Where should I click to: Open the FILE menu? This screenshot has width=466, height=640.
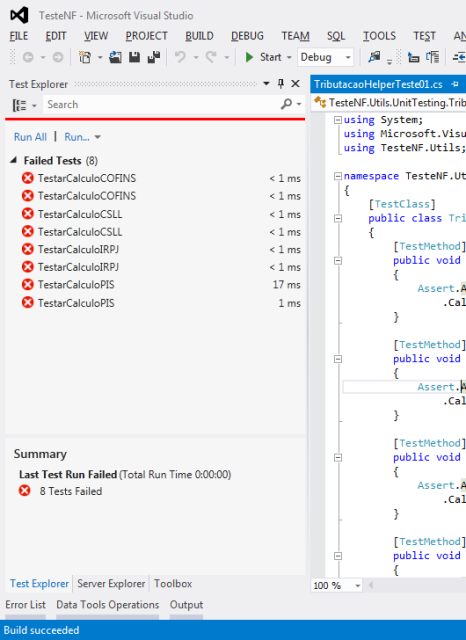(19, 36)
